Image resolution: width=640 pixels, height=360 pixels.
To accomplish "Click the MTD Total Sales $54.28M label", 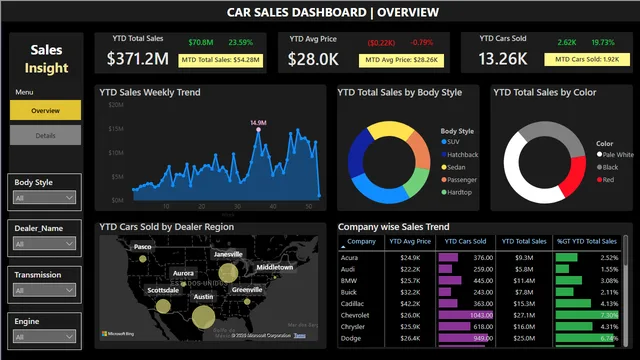I will (220, 60).
